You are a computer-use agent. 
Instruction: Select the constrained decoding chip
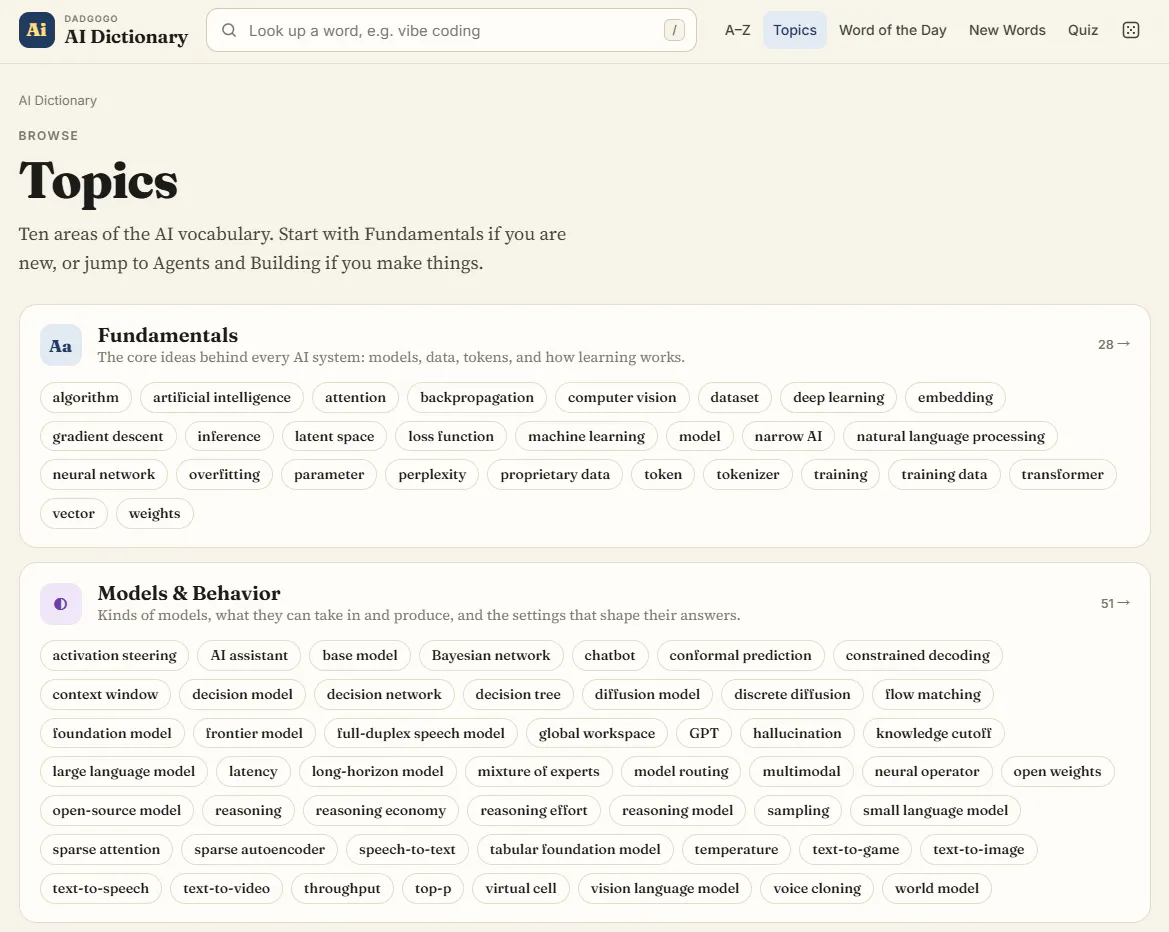point(918,655)
